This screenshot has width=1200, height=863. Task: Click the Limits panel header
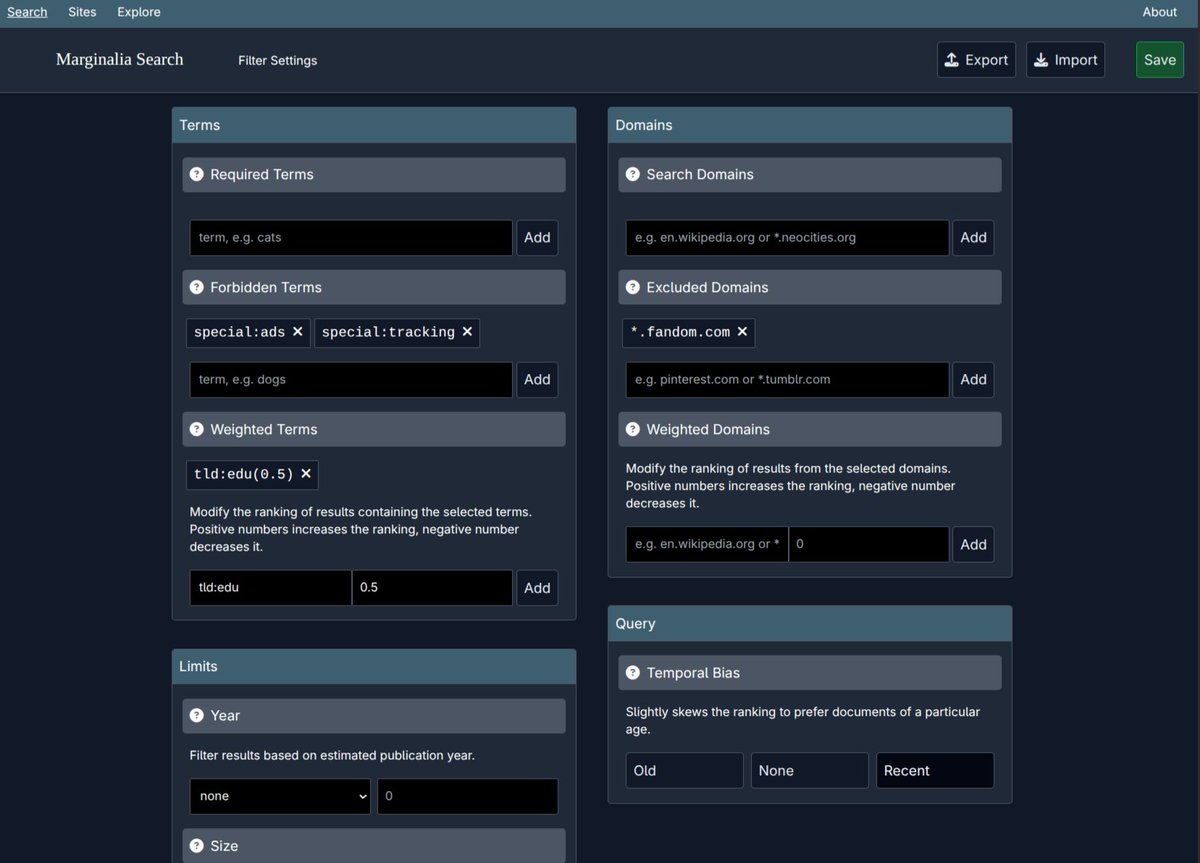click(374, 666)
